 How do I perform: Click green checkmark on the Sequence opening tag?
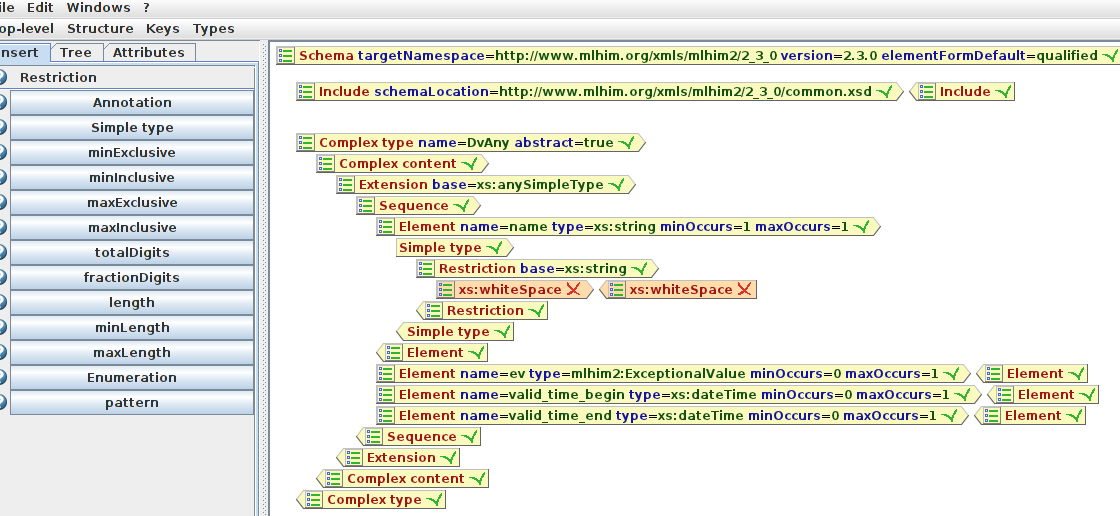460,206
